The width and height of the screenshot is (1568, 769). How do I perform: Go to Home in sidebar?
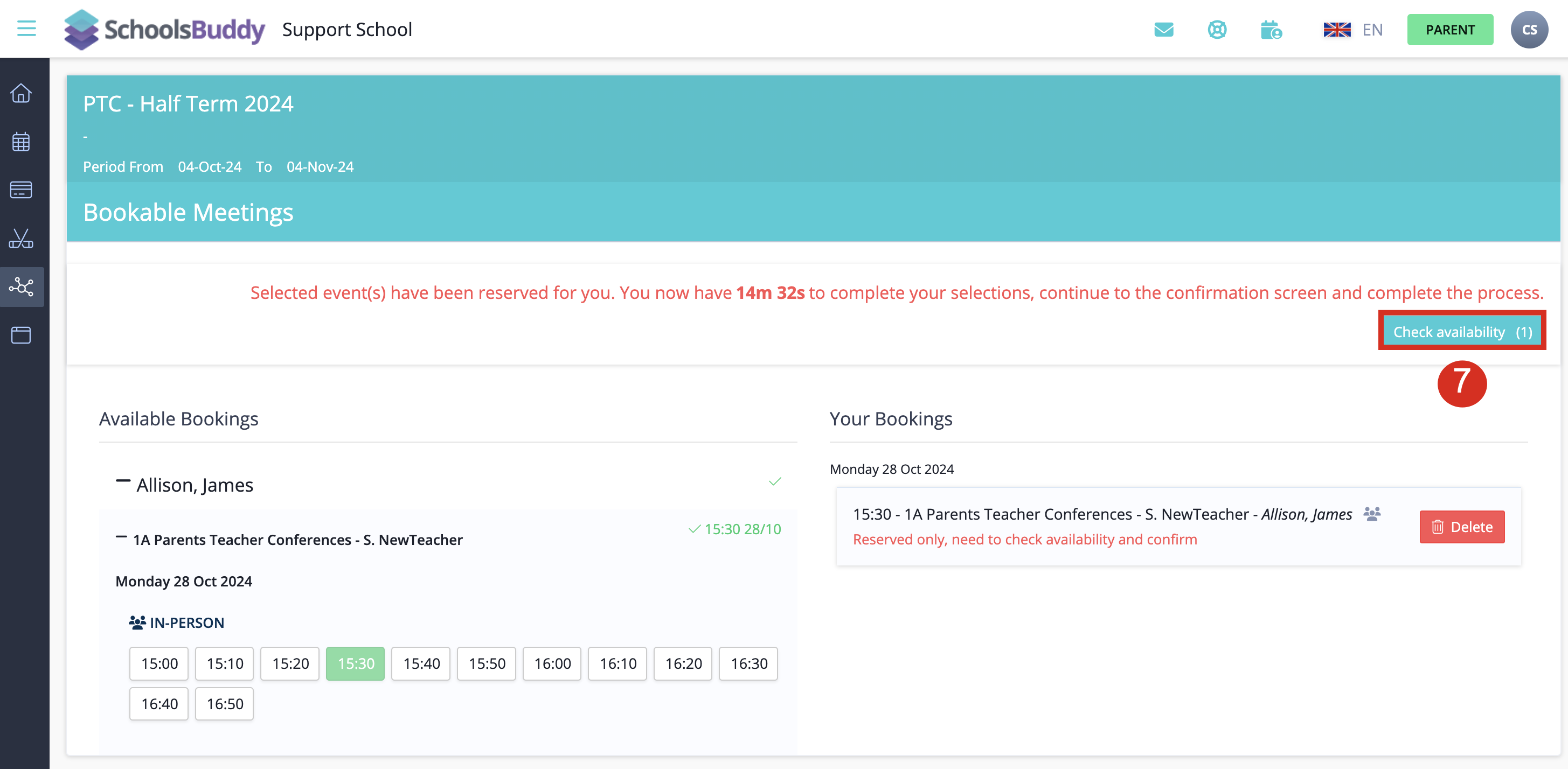click(22, 93)
